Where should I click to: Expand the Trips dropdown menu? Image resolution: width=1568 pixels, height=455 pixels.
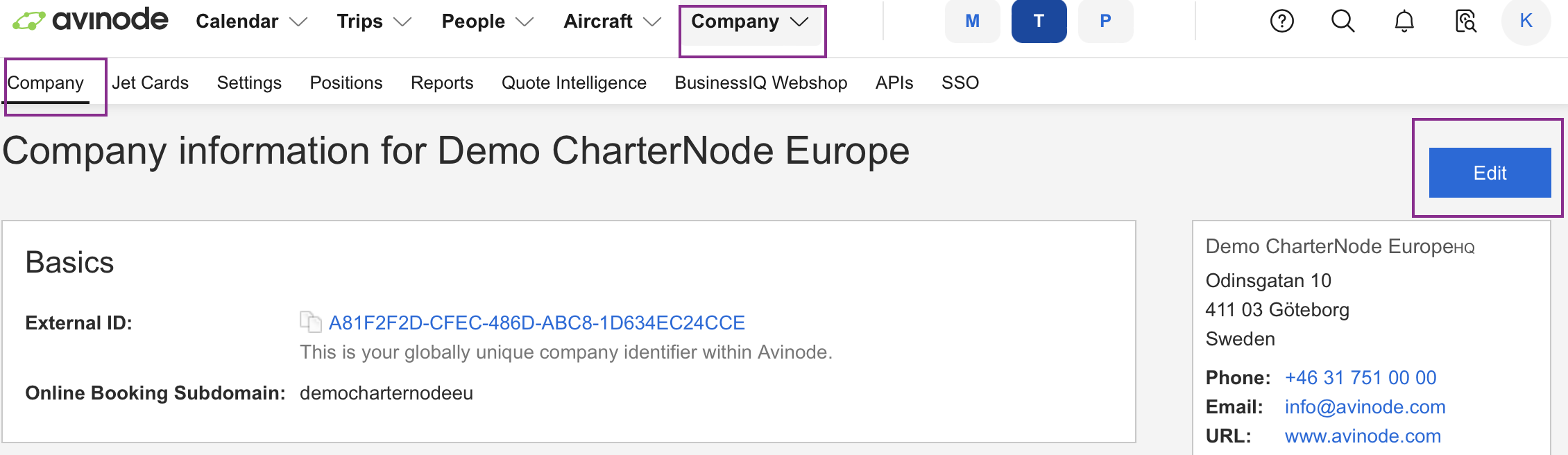pos(374,22)
